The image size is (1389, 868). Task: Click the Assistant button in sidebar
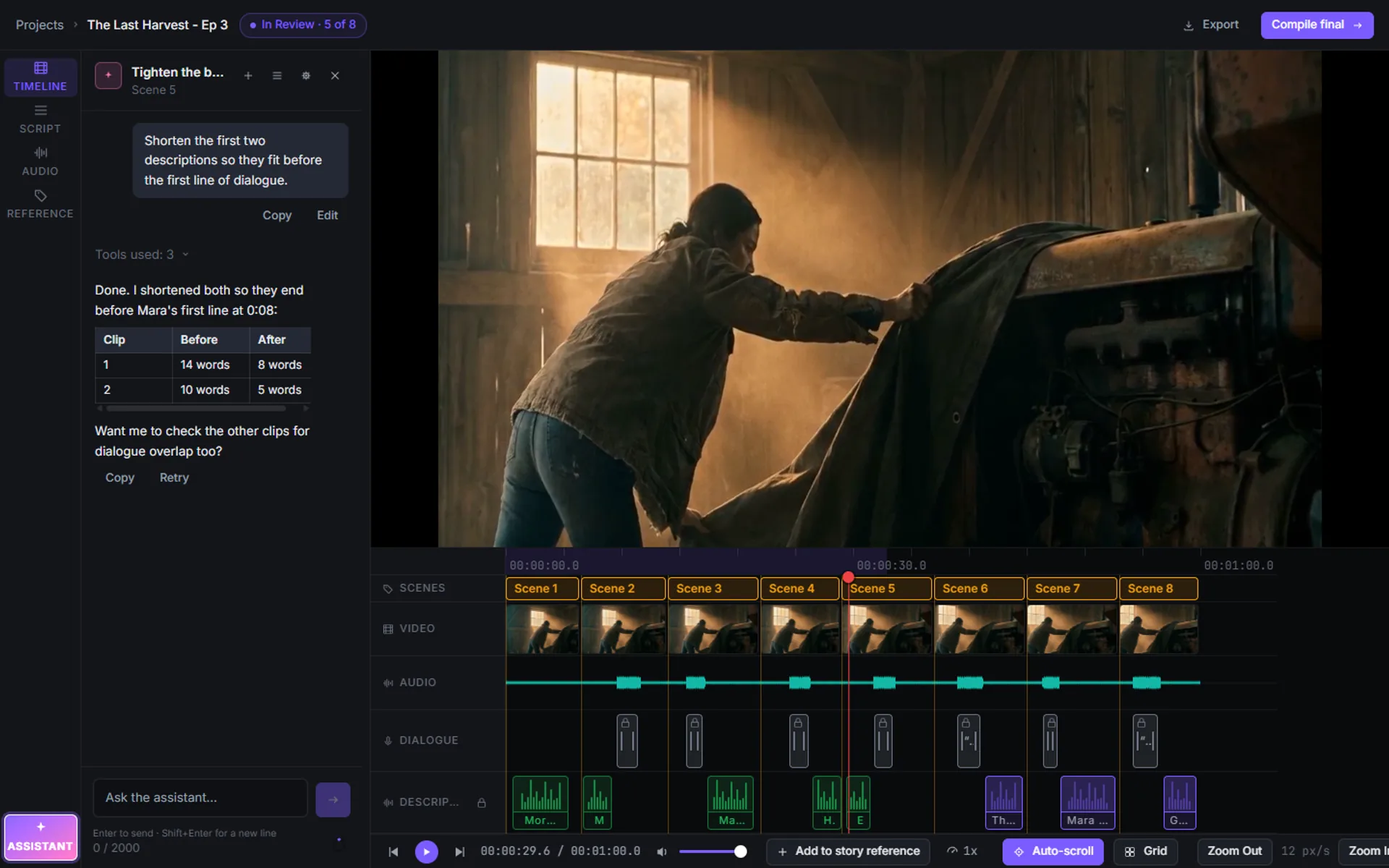coord(41,838)
